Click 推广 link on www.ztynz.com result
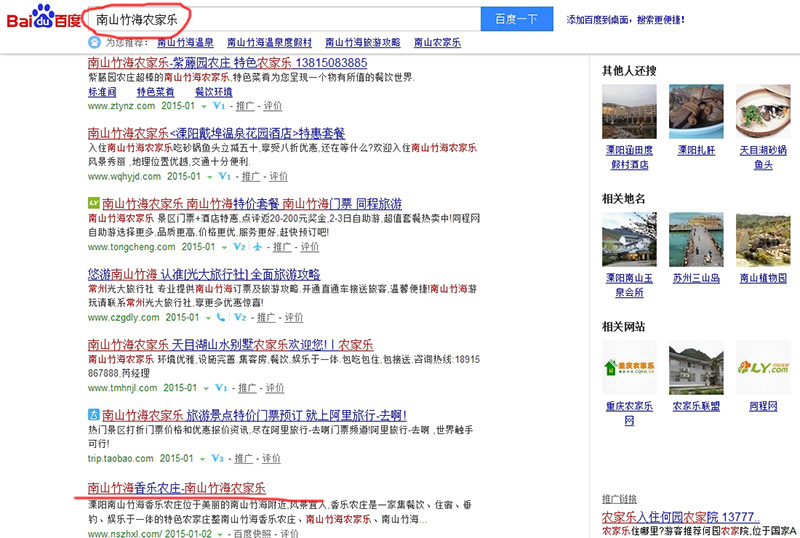 245,106
